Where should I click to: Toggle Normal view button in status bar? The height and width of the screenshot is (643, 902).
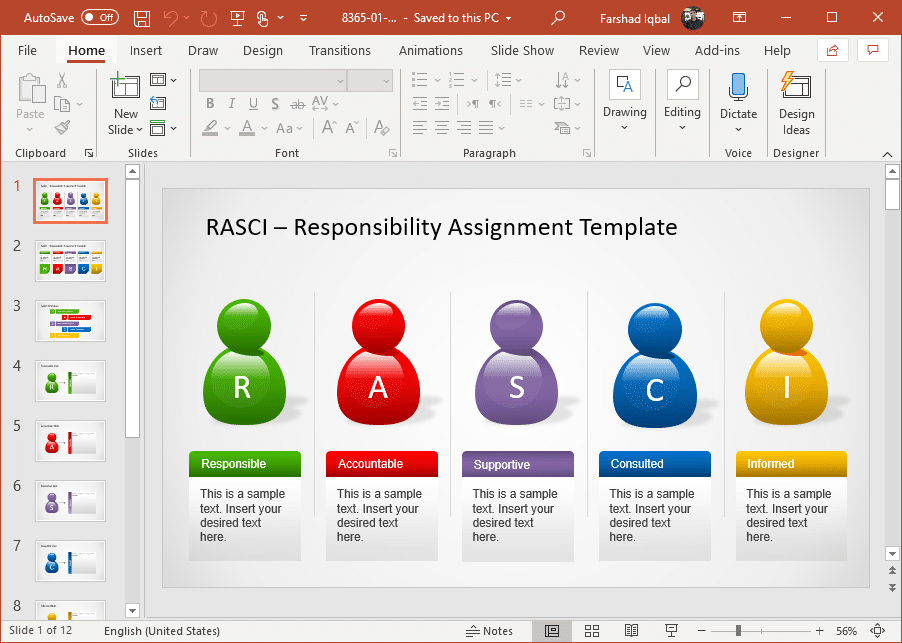point(551,630)
